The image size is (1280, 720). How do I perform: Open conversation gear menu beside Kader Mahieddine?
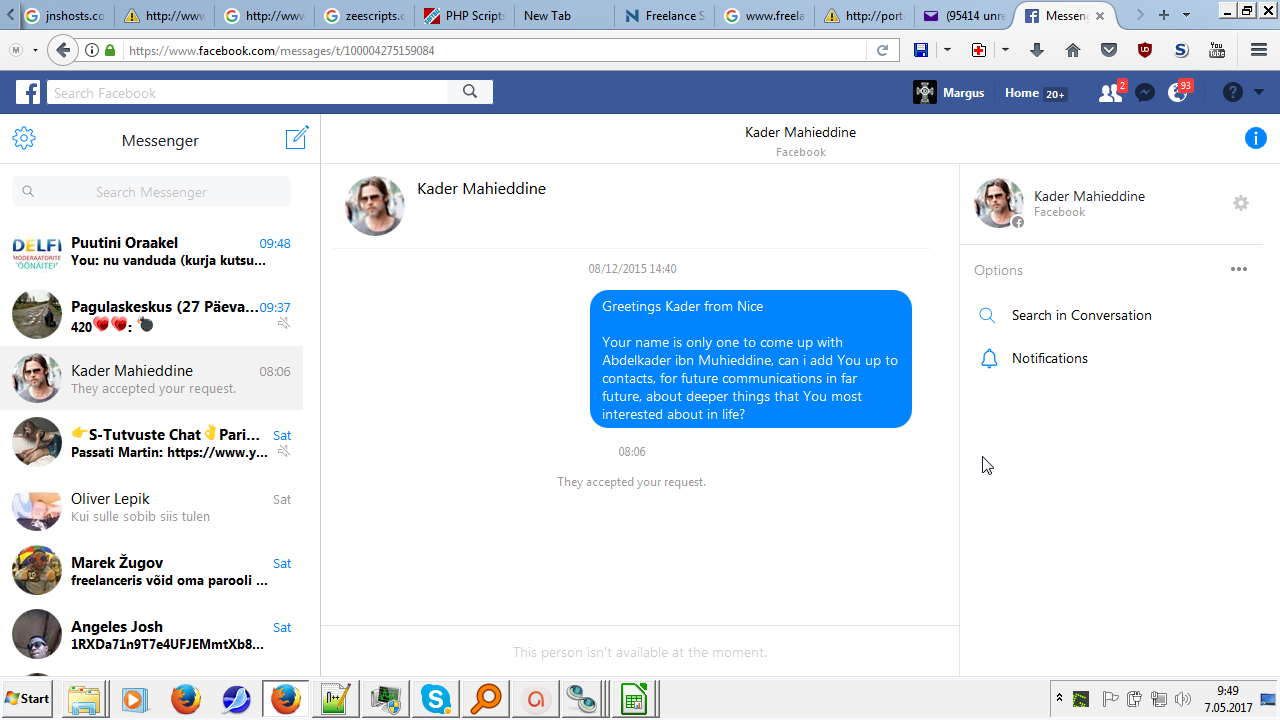click(x=1241, y=203)
